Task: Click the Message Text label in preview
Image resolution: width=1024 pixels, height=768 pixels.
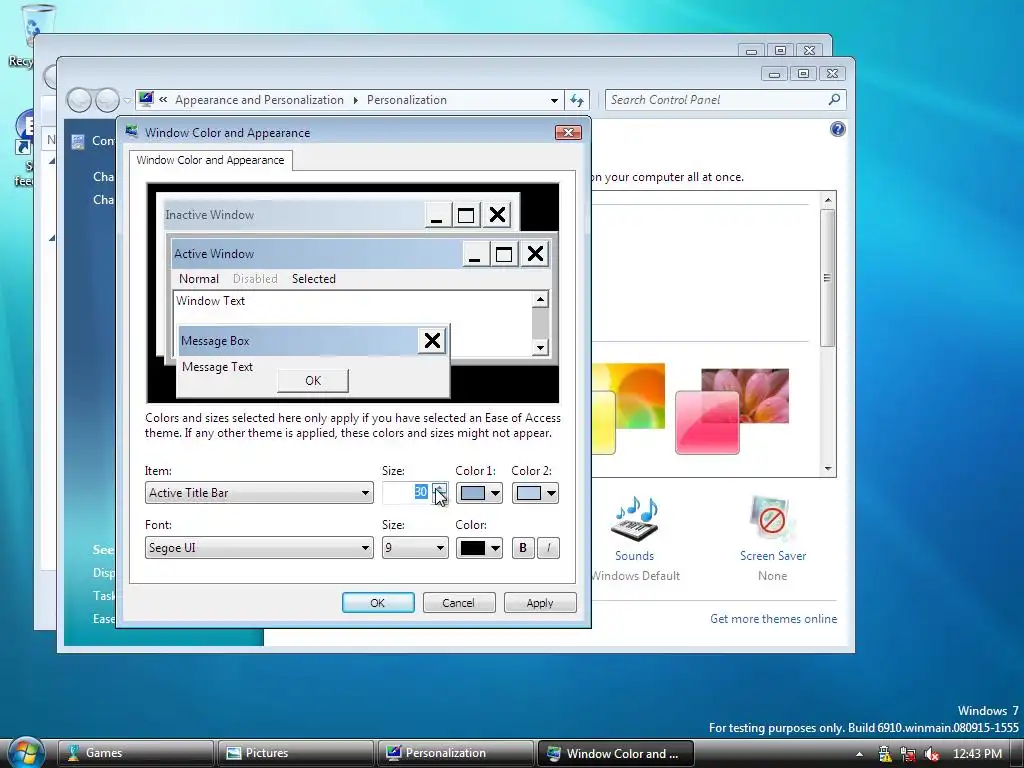Action: click(x=217, y=367)
